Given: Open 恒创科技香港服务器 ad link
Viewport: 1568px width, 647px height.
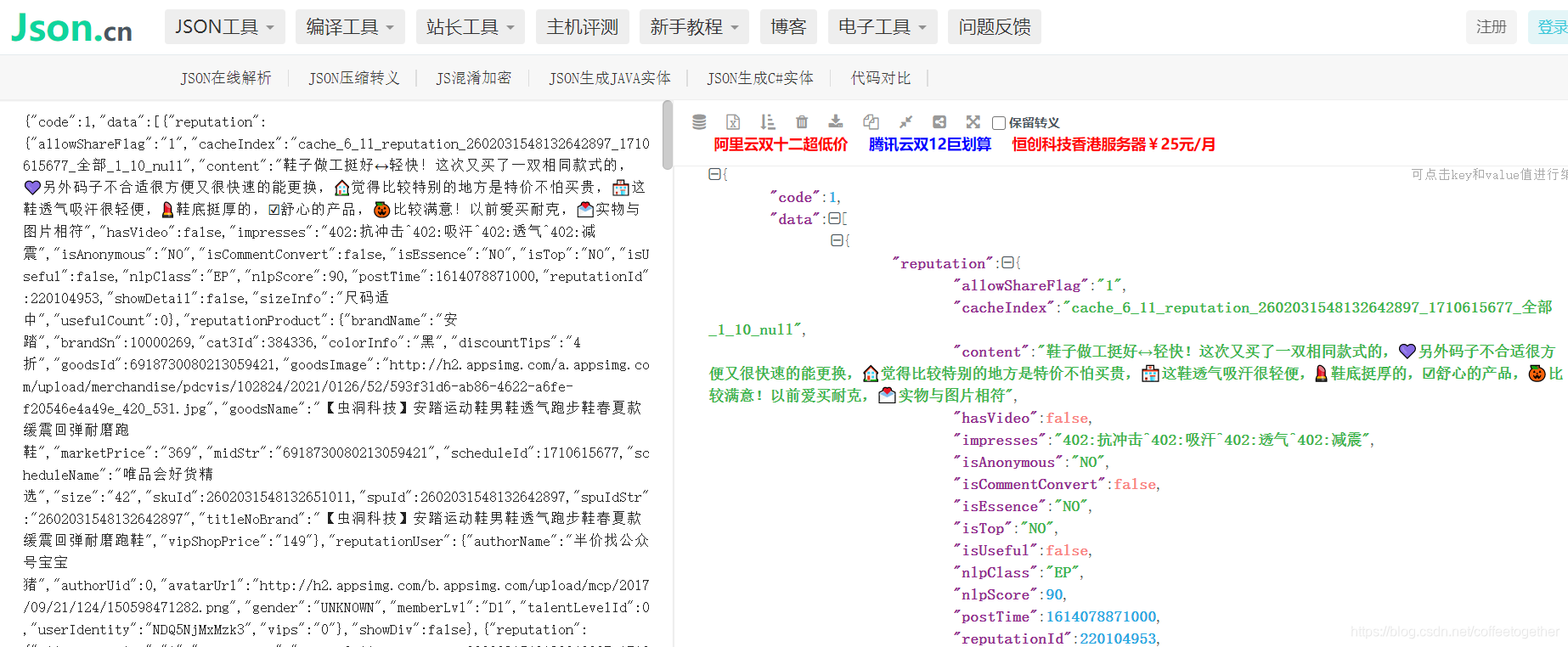Looking at the screenshot, I should (1114, 144).
